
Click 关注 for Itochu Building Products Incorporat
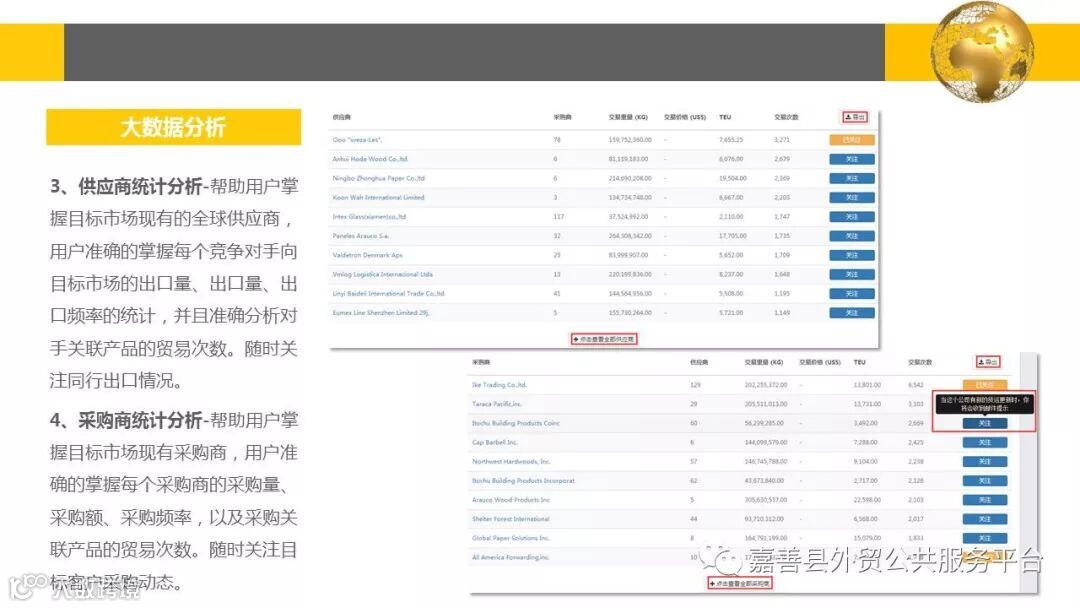coord(985,481)
